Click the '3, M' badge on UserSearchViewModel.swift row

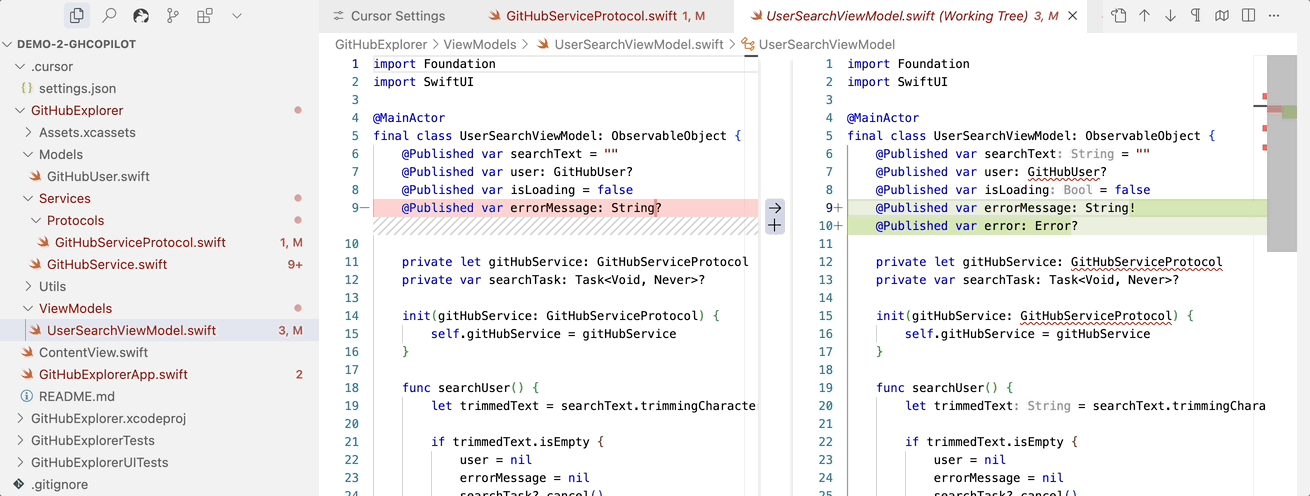pyautogui.click(x=291, y=330)
